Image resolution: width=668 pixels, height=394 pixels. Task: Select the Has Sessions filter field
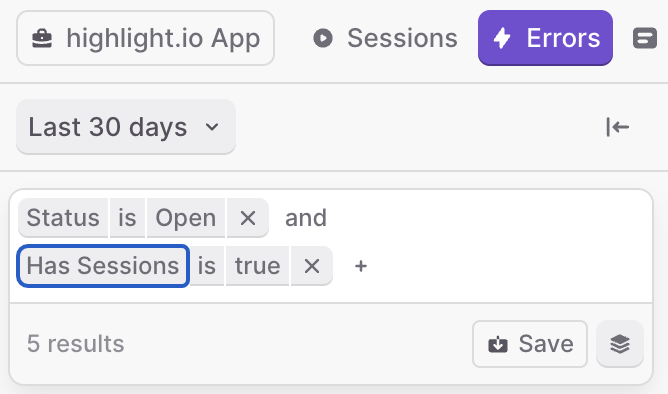point(103,266)
